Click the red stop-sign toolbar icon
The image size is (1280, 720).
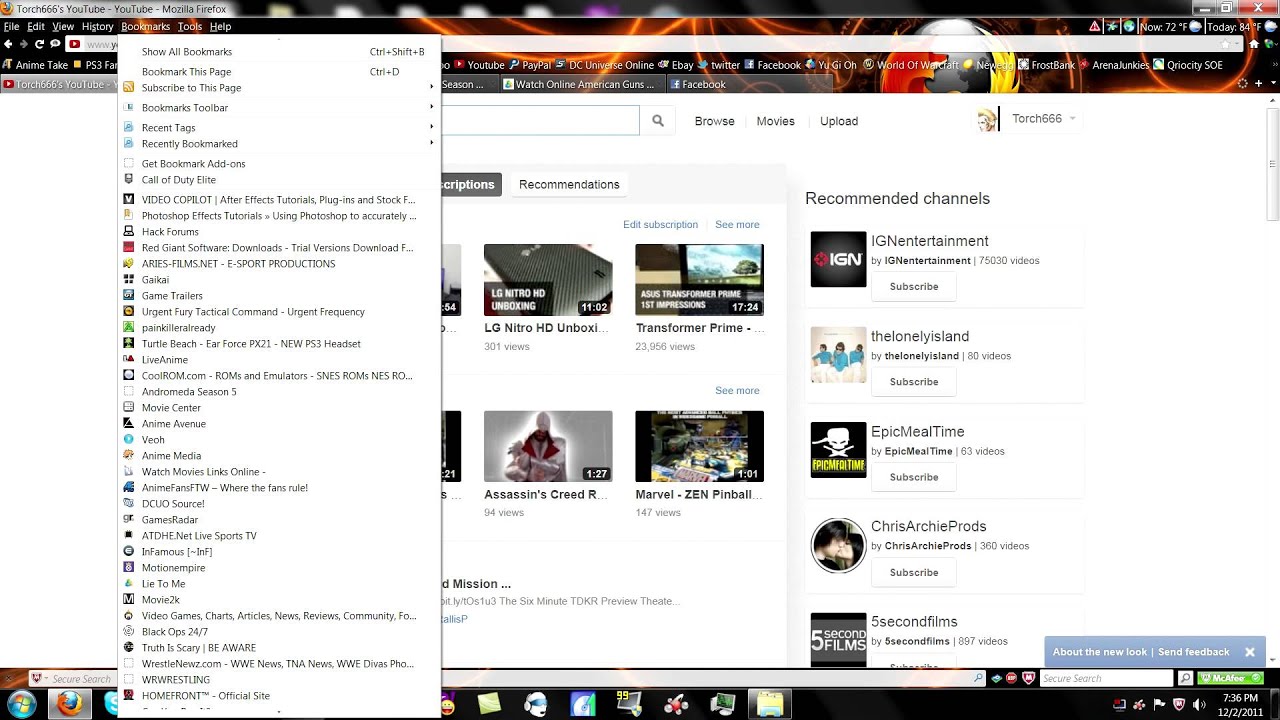[1011, 678]
